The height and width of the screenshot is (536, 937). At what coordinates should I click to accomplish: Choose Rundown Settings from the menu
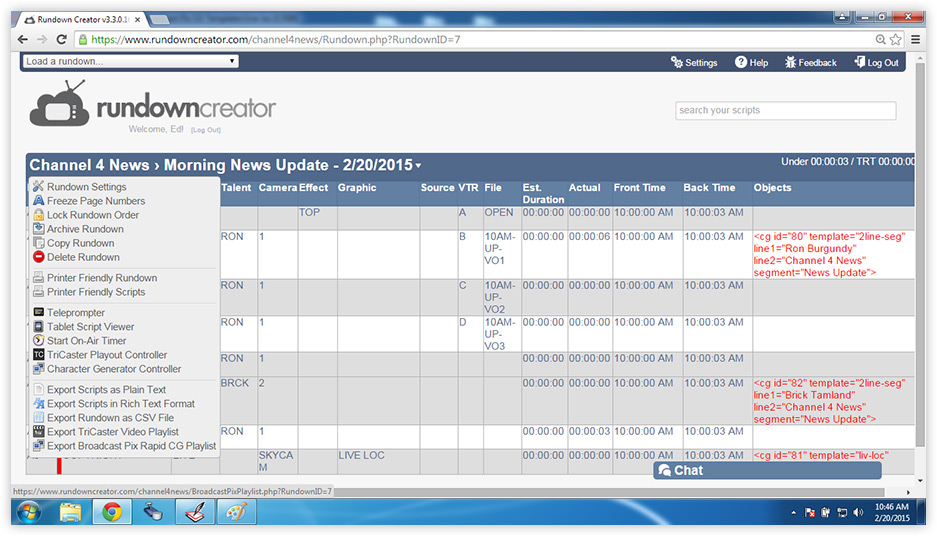coord(87,186)
